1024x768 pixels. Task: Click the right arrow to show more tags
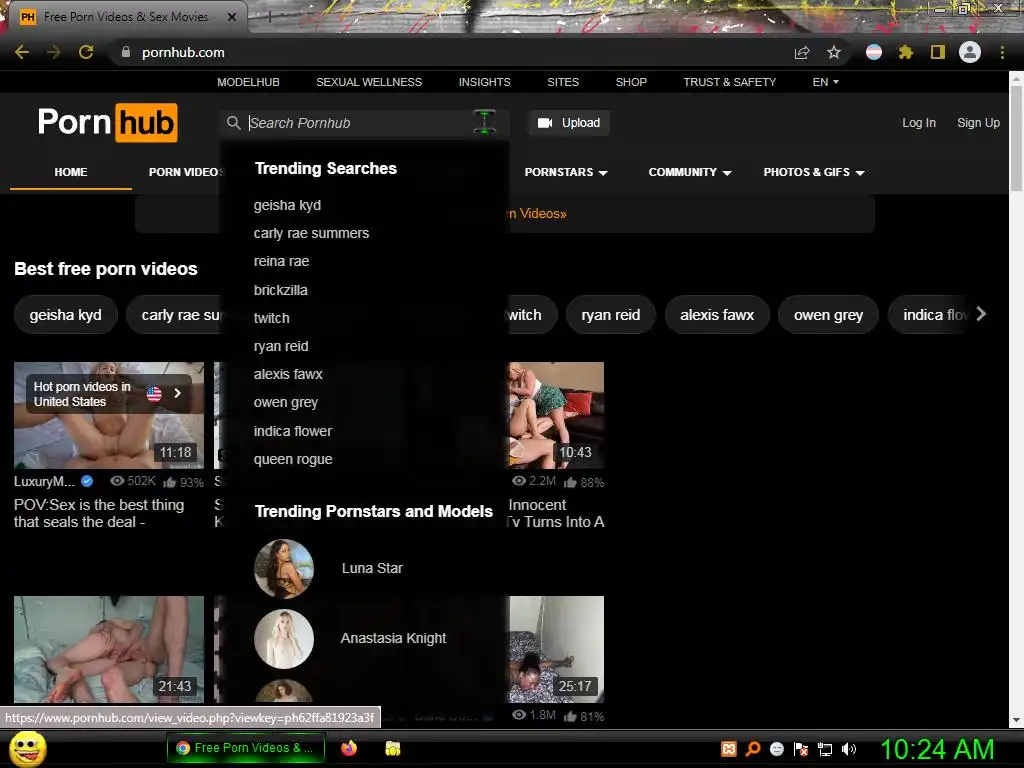coord(981,314)
